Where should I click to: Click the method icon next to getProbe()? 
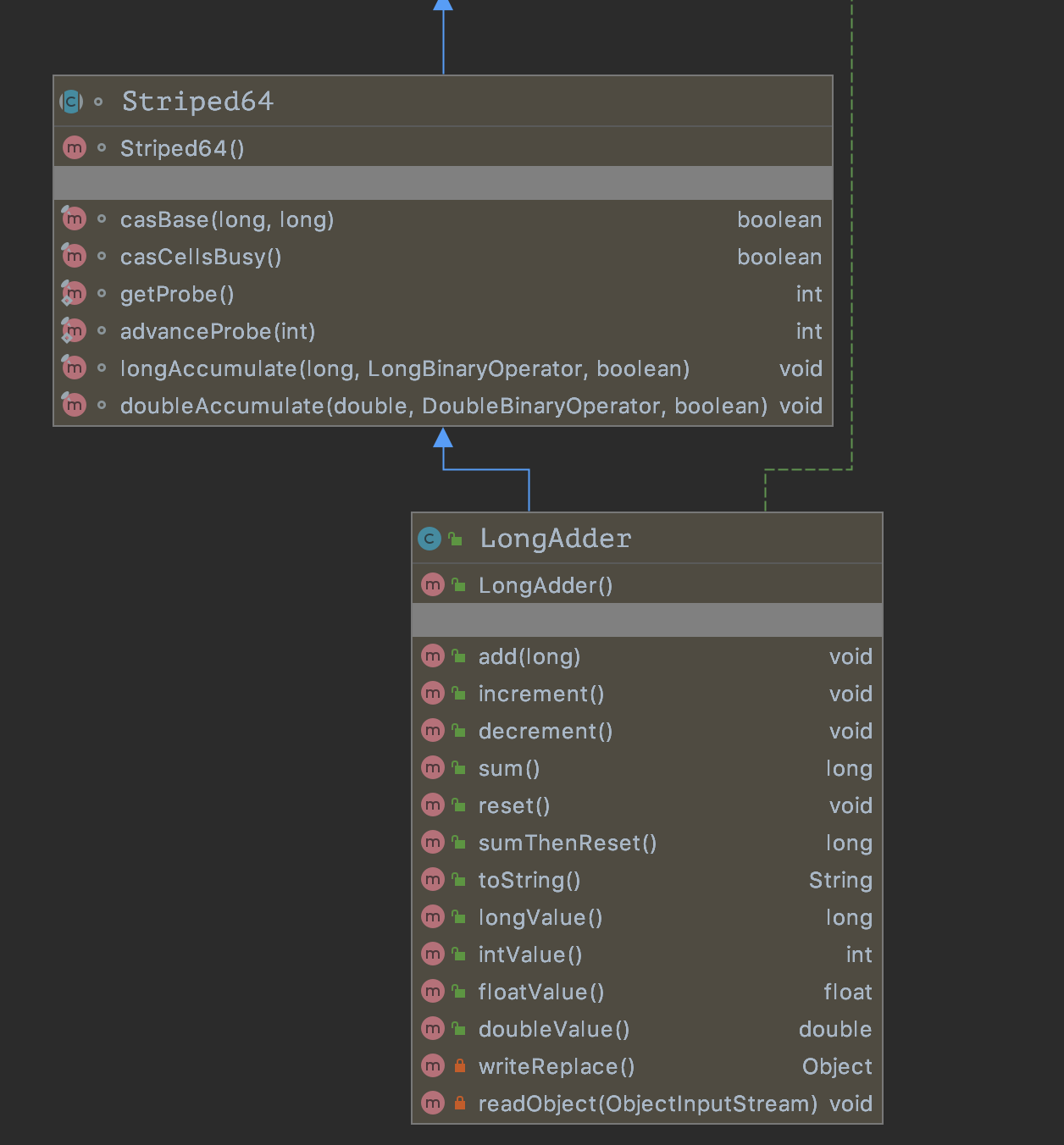[75, 294]
